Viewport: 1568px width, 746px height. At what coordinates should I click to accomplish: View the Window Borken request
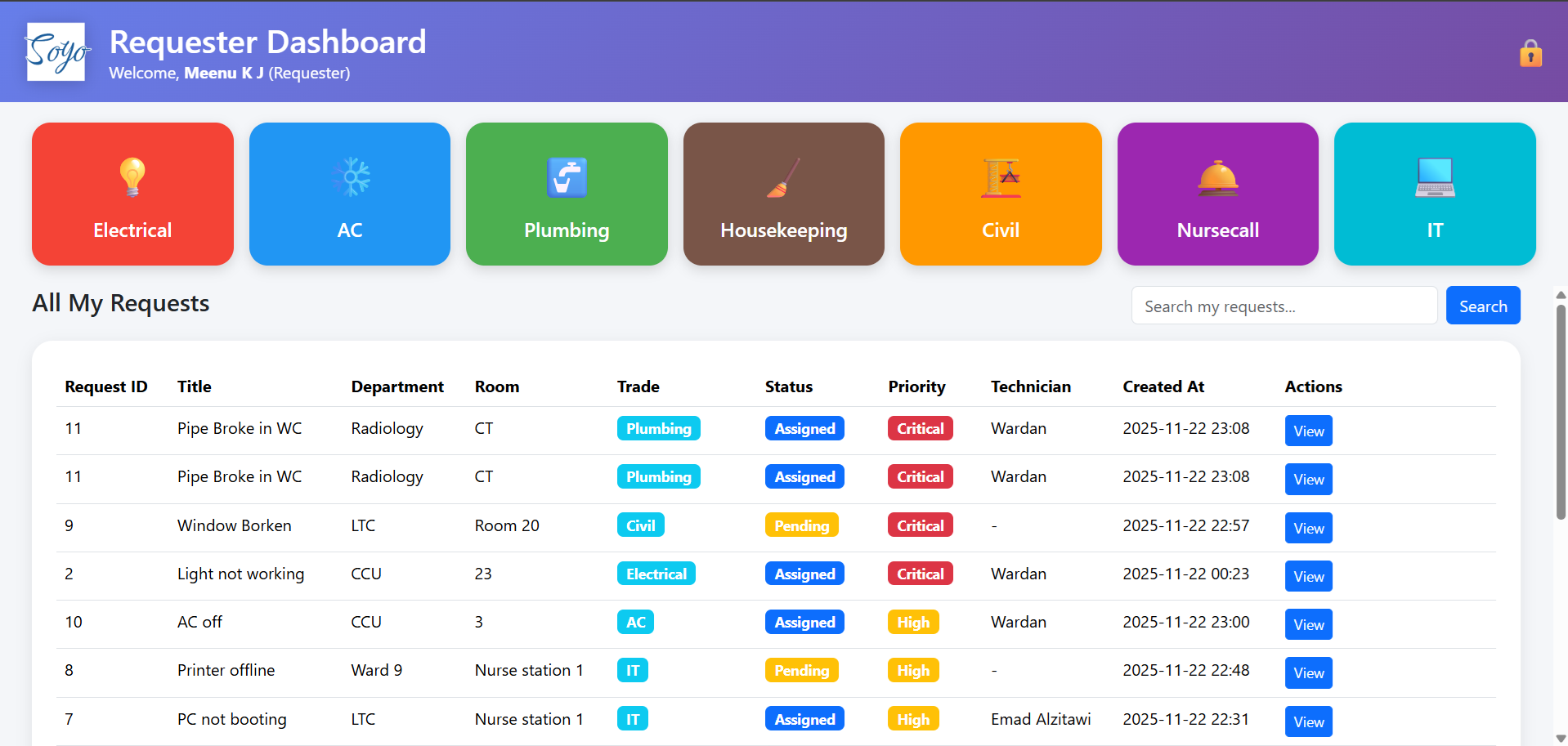[1307, 528]
